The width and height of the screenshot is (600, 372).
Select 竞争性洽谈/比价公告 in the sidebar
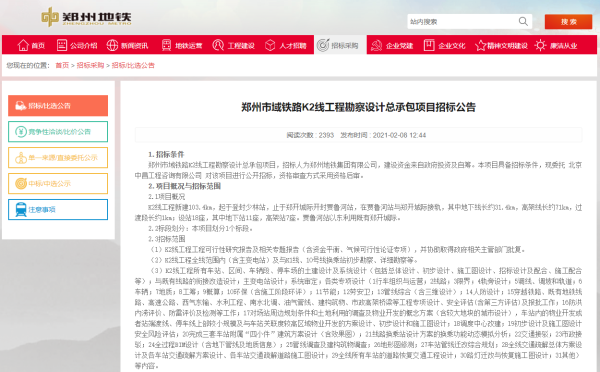(58, 132)
